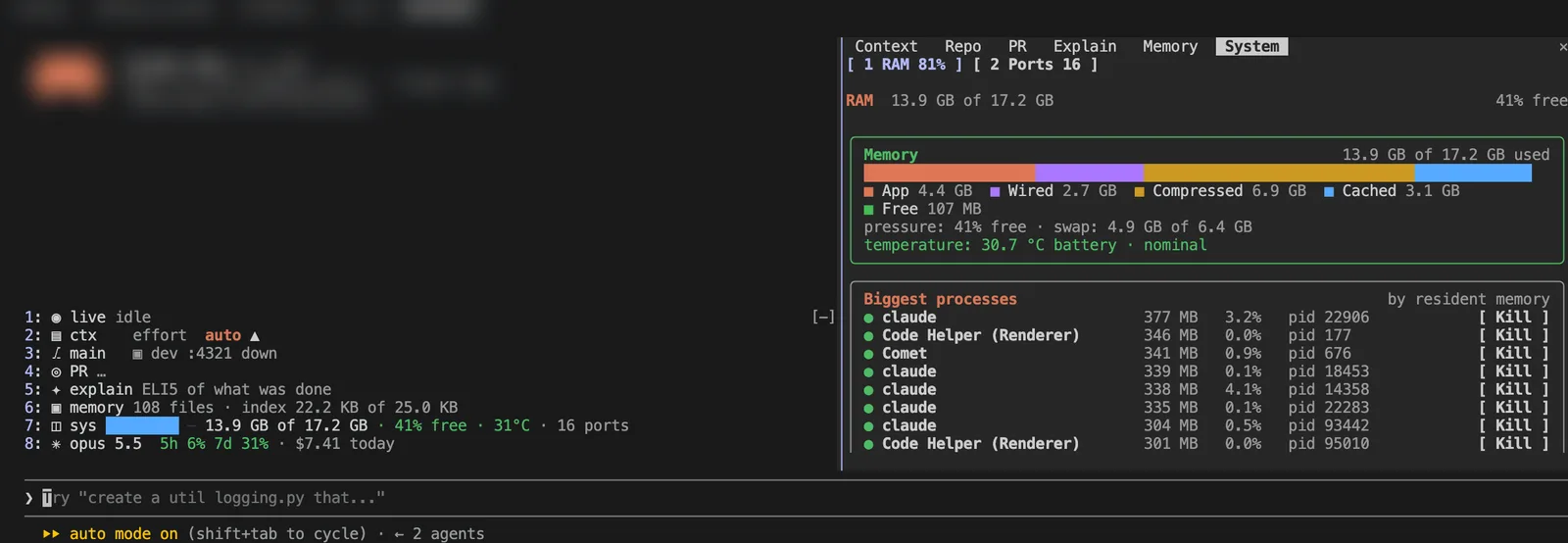The height and width of the screenshot is (543, 1568).
Task: Toggle effort auto with the up triangle
Action: click(x=255, y=336)
